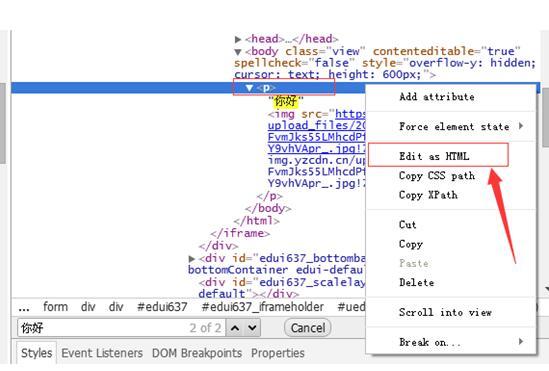
Task: Select Add attribute menu entry
Action: click(x=437, y=97)
